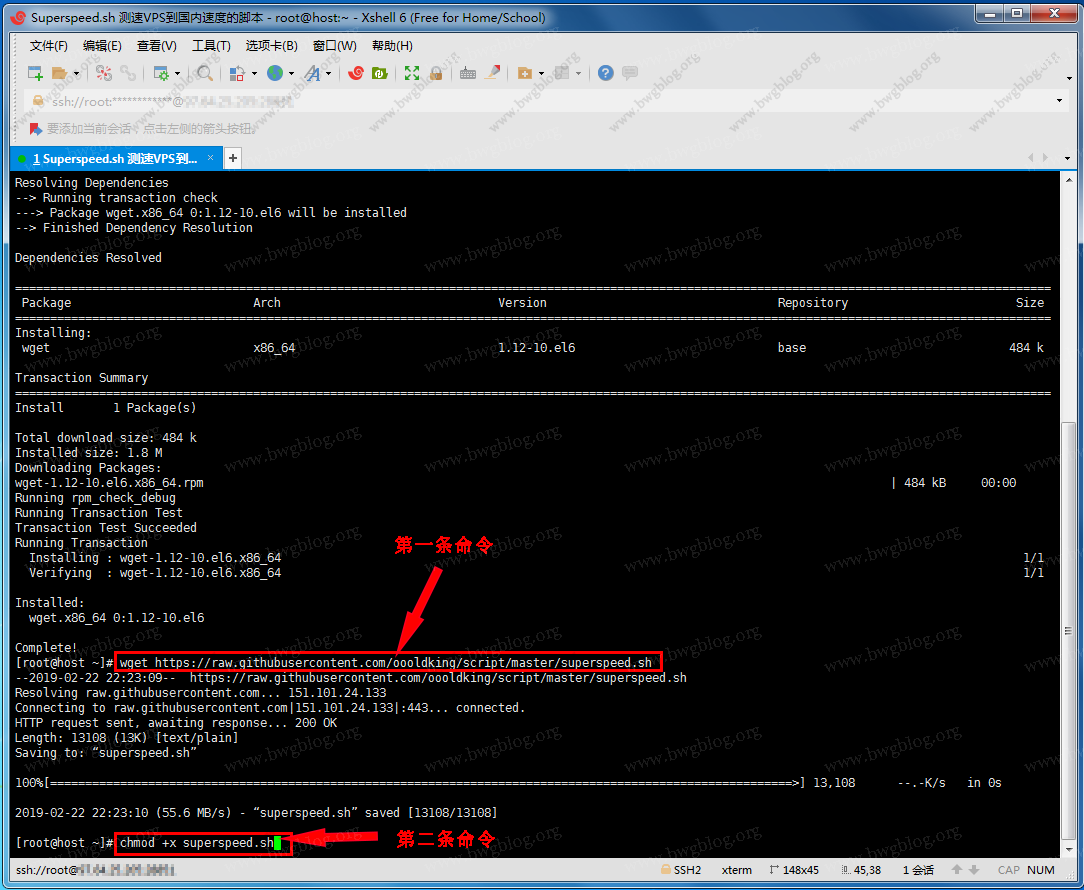
Task: Click the Xshell logo in the title bar
Action: (19, 17)
